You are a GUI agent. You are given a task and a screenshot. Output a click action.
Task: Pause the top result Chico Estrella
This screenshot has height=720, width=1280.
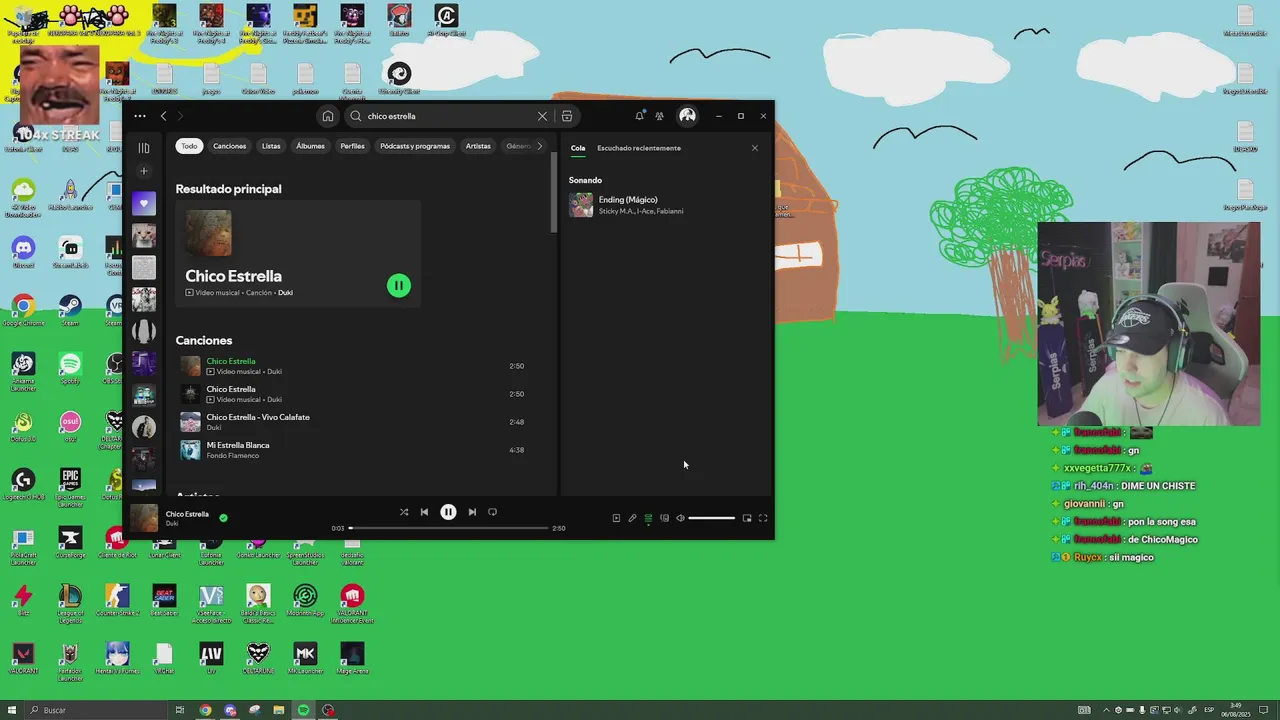(399, 286)
